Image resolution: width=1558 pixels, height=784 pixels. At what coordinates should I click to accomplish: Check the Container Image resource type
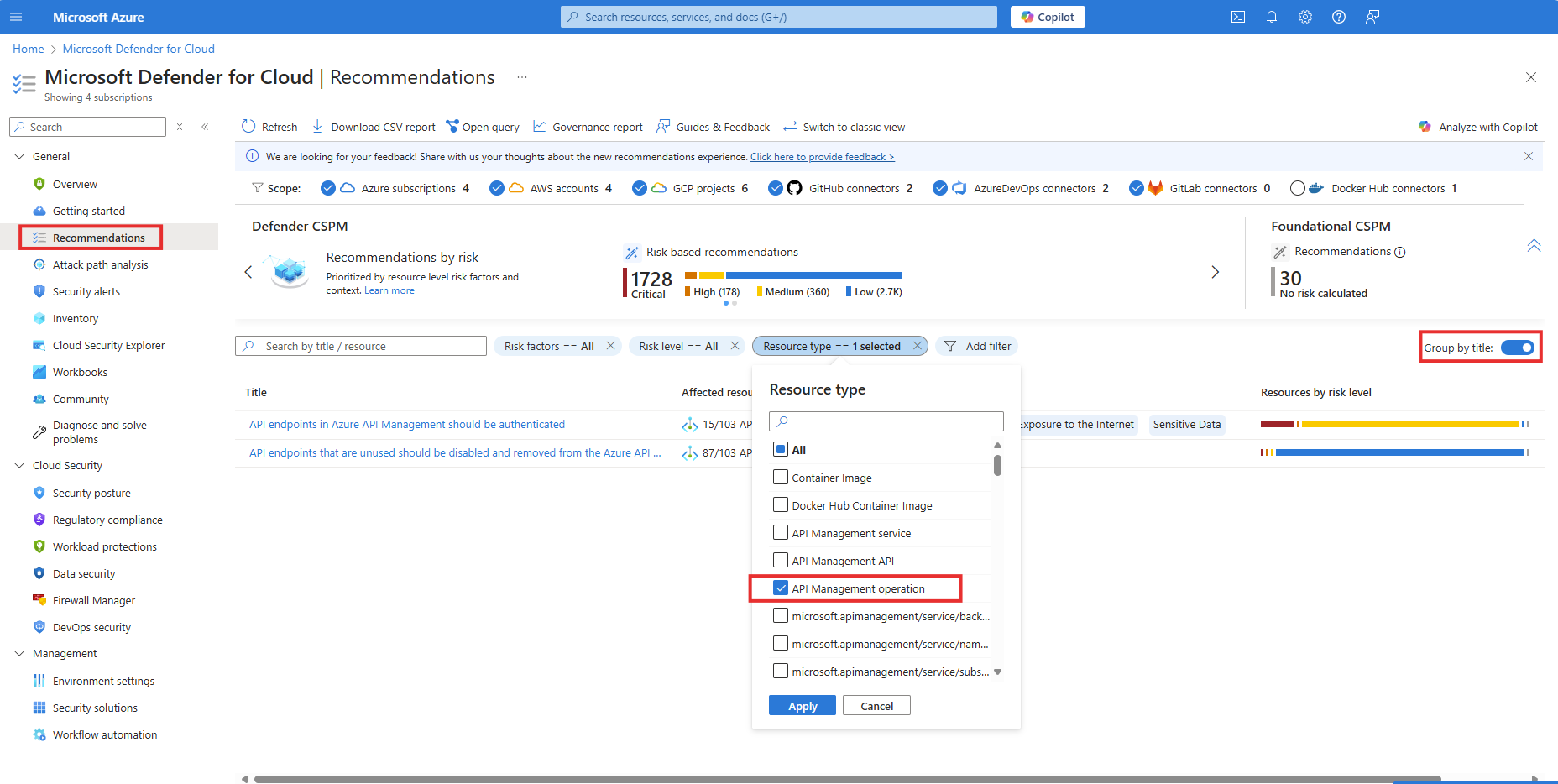click(x=781, y=477)
